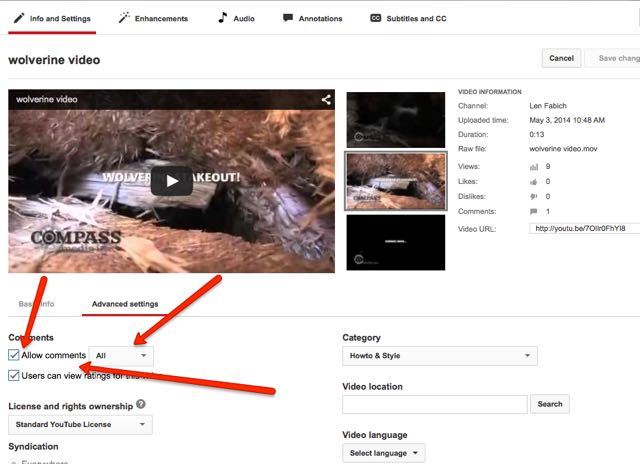Click the wolverine video title in player

tap(47, 99)
